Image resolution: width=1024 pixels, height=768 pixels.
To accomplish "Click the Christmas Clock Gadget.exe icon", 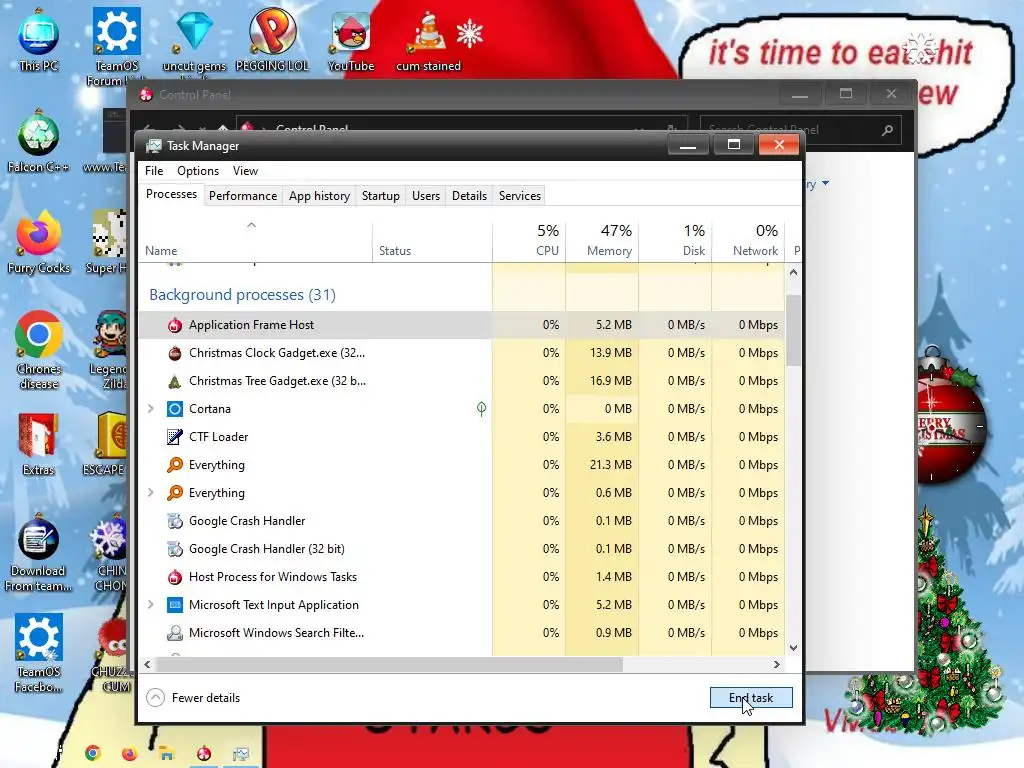I will [x=174, y=353].
